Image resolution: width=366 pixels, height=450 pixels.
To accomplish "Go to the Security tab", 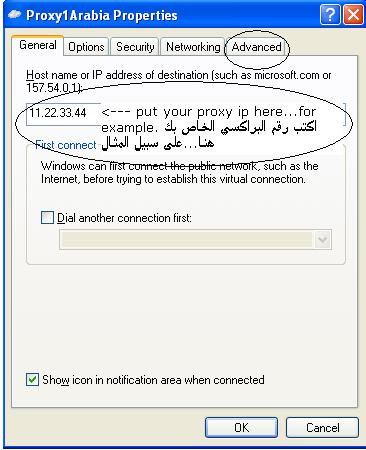I will (135, 47).
